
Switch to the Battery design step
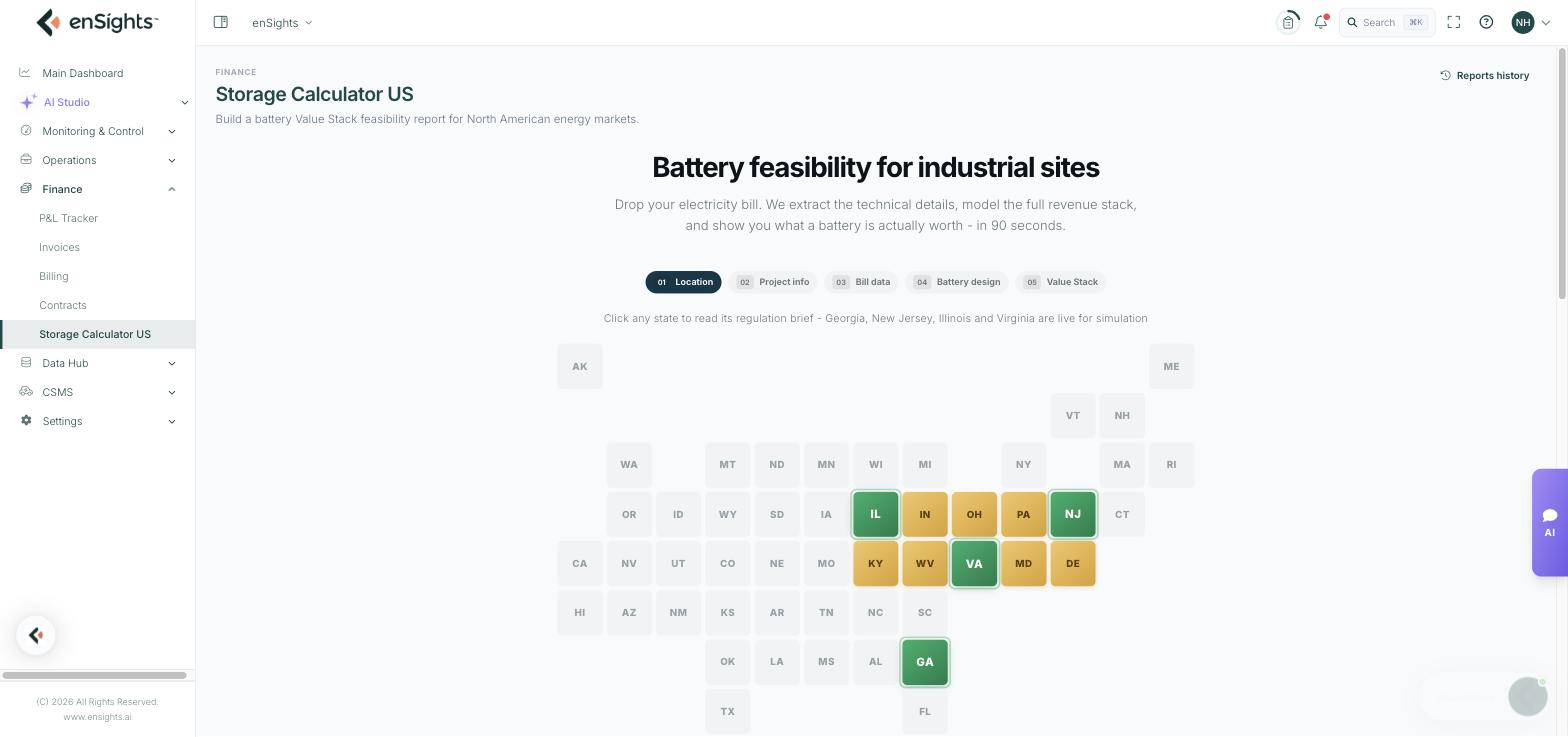pos(957,282)
